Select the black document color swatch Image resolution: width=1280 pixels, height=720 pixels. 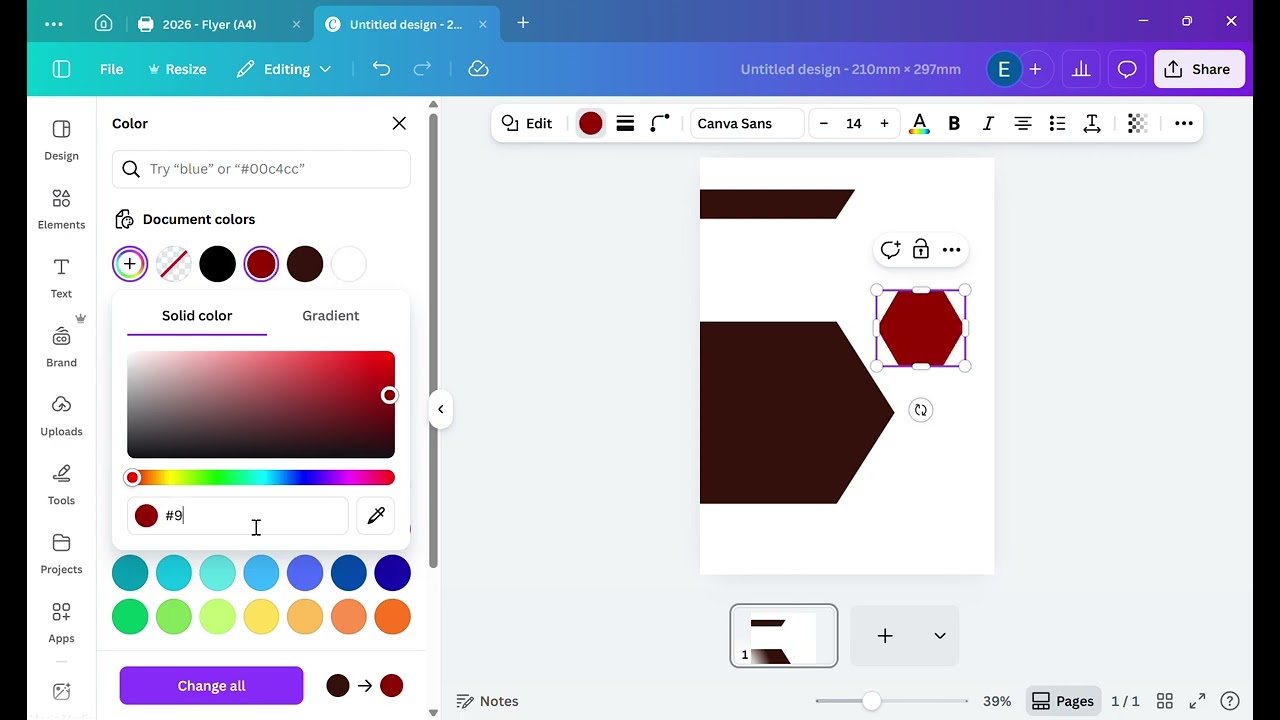pos(217,264)
